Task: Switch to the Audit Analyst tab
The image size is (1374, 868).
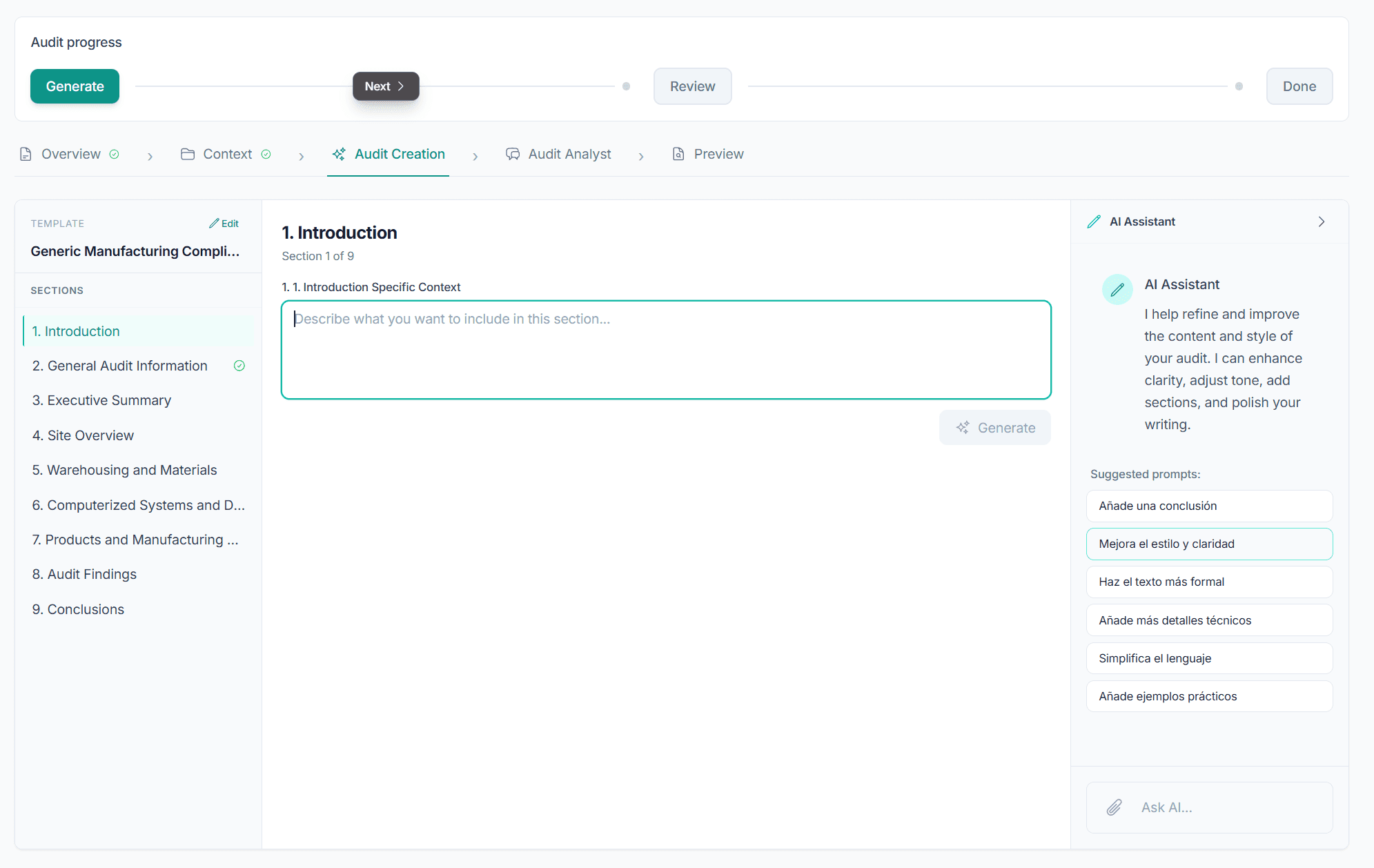Action: tap(569, 154)
